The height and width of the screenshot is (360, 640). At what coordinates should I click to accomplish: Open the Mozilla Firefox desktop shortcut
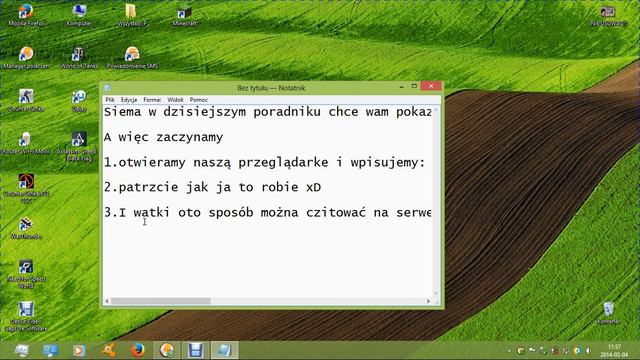point(26,15)
